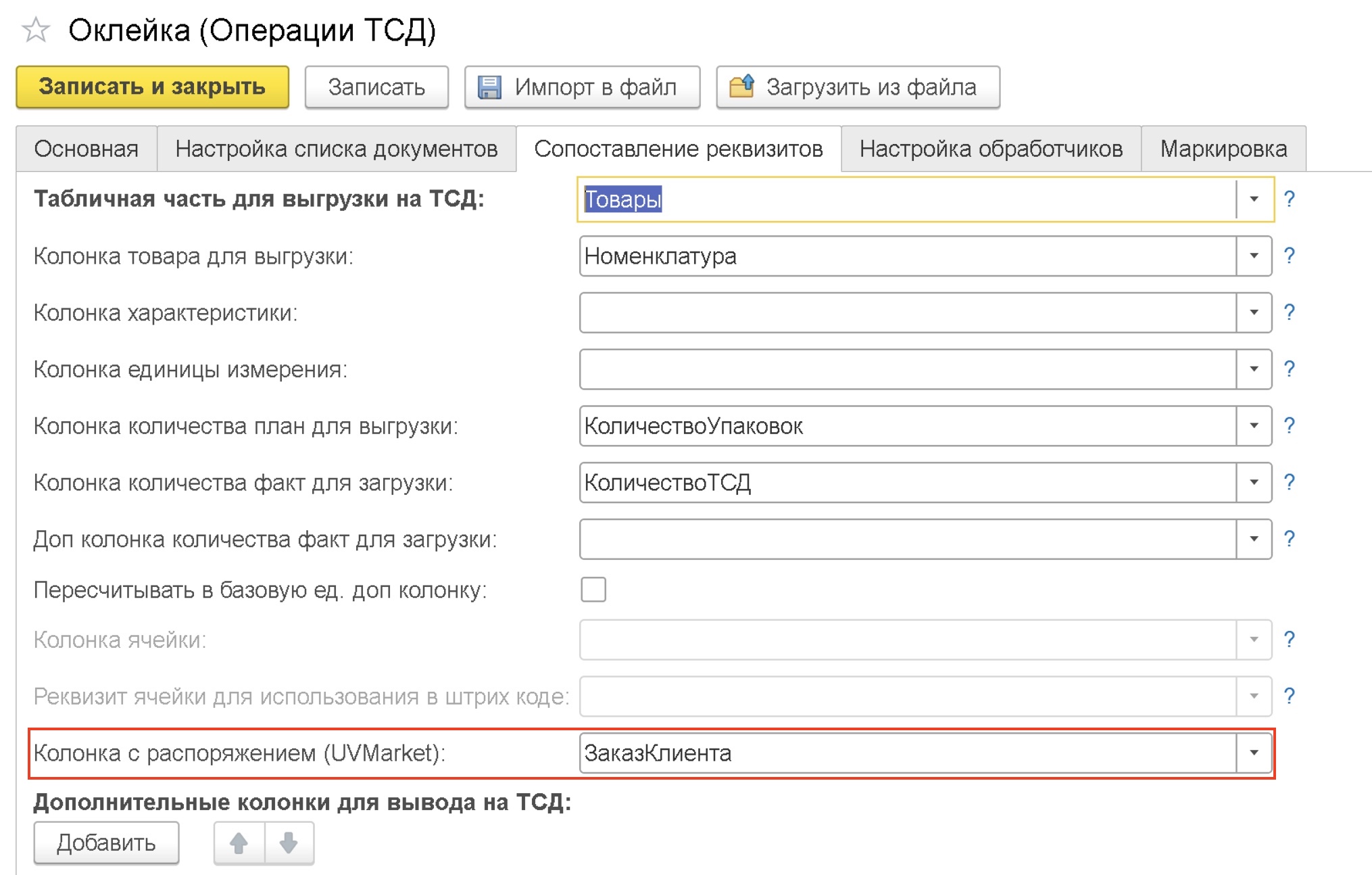
Task: Click empty Колонка характеристики input field
Action: (908, 312)
